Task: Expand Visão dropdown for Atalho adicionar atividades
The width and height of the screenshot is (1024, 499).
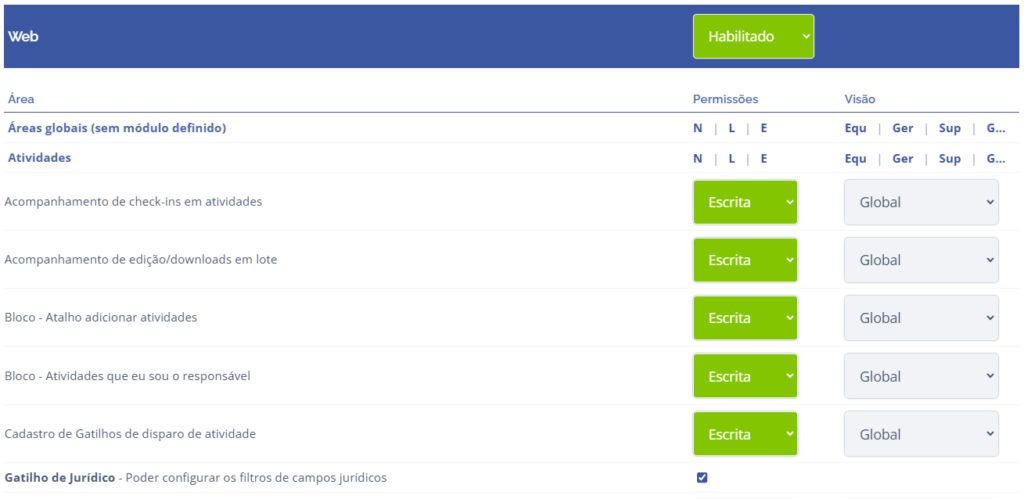Action: 921,318
